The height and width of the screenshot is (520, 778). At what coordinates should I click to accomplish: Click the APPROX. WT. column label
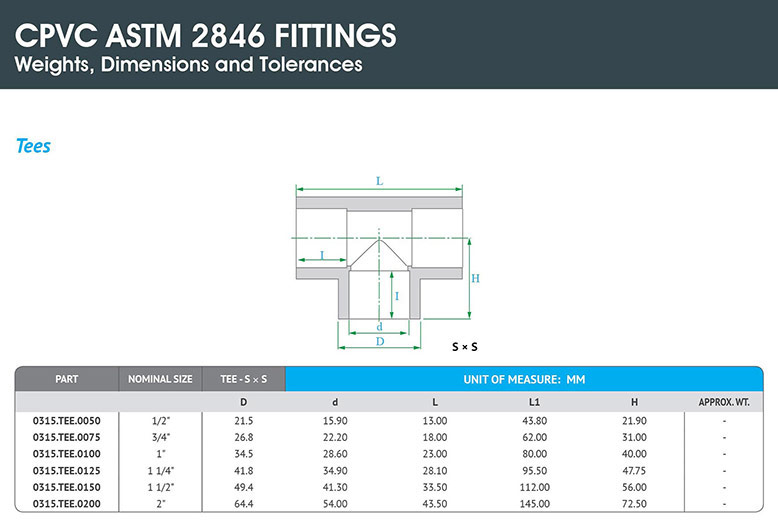click(723, 403)
